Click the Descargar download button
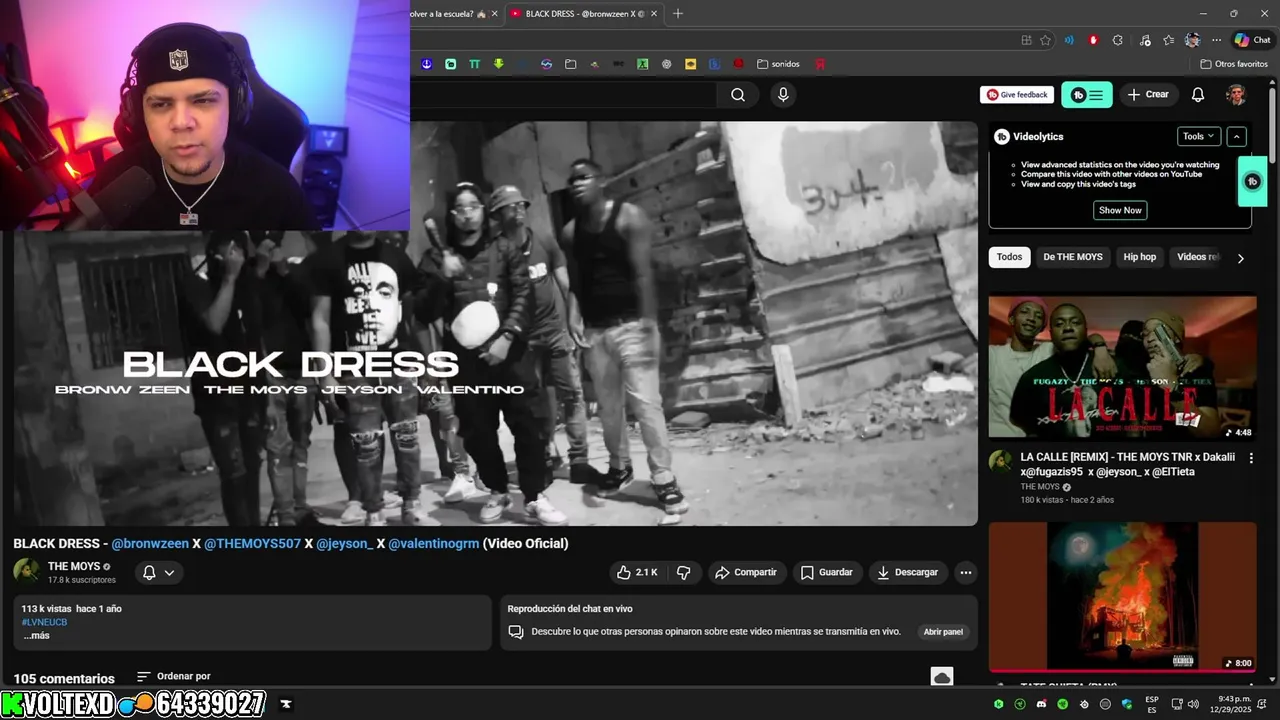 point(907,572)
